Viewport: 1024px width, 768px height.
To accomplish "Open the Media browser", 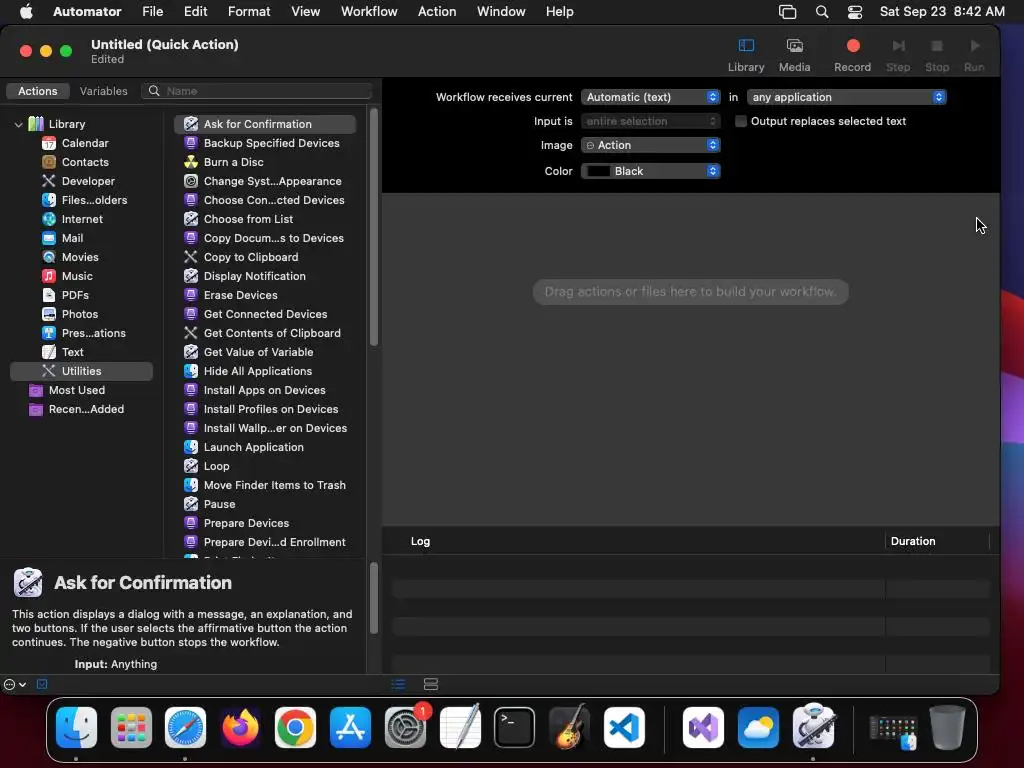I will click(x=794, y=55).
